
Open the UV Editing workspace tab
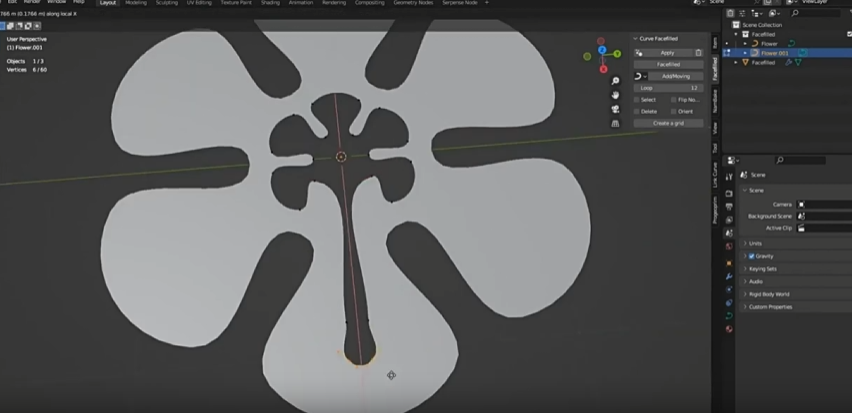(x=201, y=3)
